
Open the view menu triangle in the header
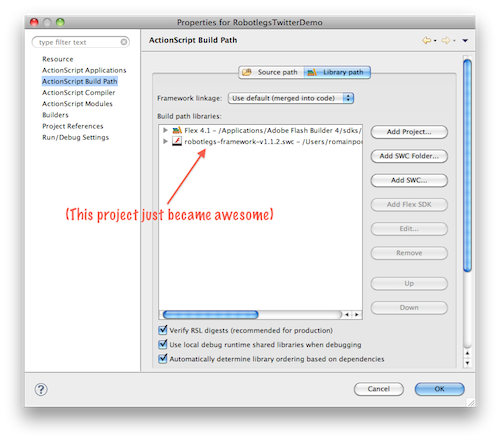coord(465,40)
